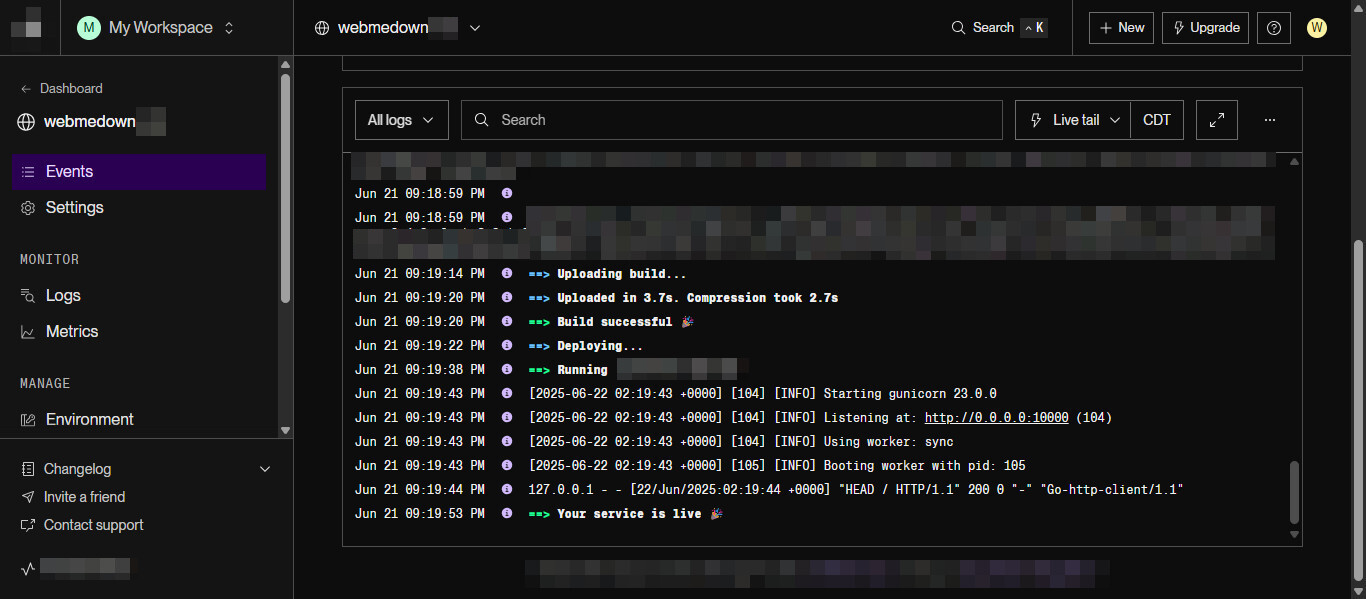
Task: Click the Environment icon in sidebar
Action: [28, 420]
